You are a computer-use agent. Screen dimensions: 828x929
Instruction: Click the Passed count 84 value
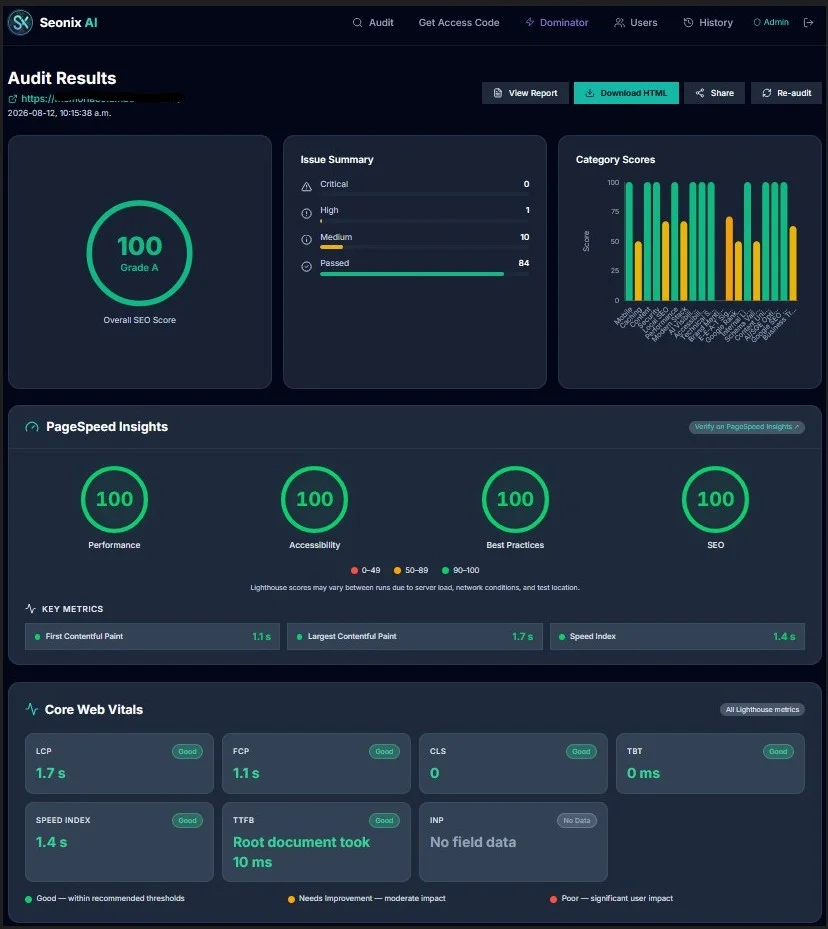pyautogui.click(x=524, y=263)
